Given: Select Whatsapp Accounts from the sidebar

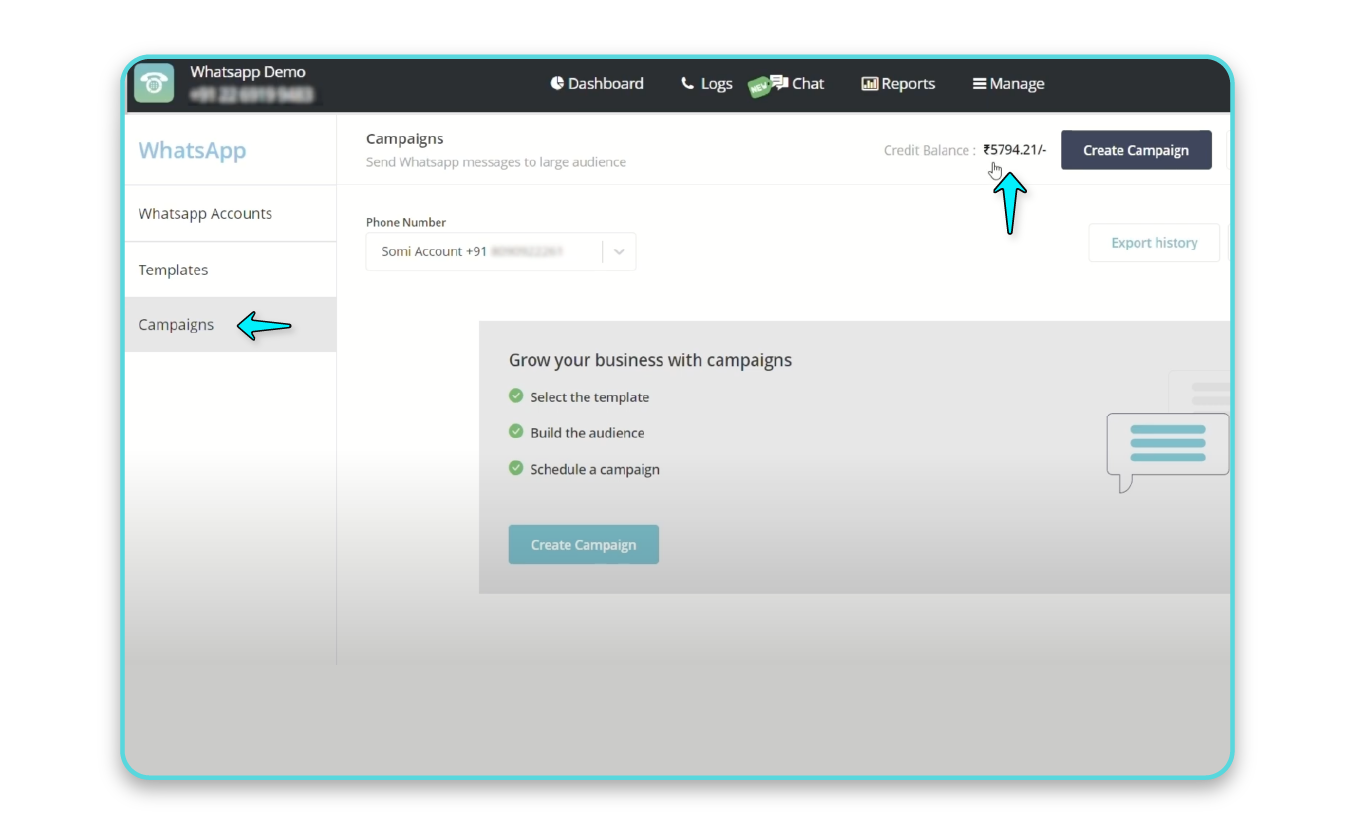Looking at the screenshot, I should coord(205,213).
